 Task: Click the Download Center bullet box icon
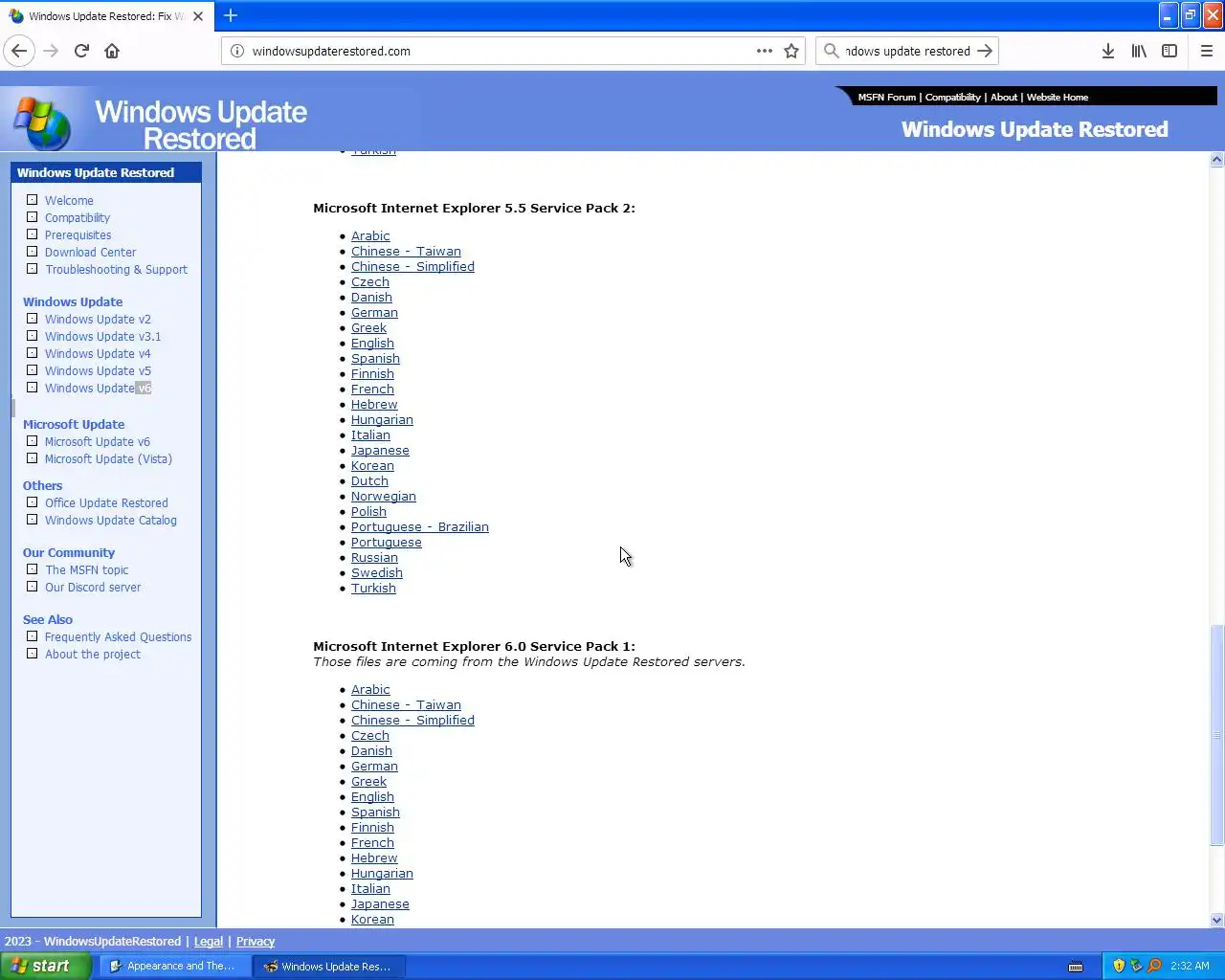(x=32, y=252)
